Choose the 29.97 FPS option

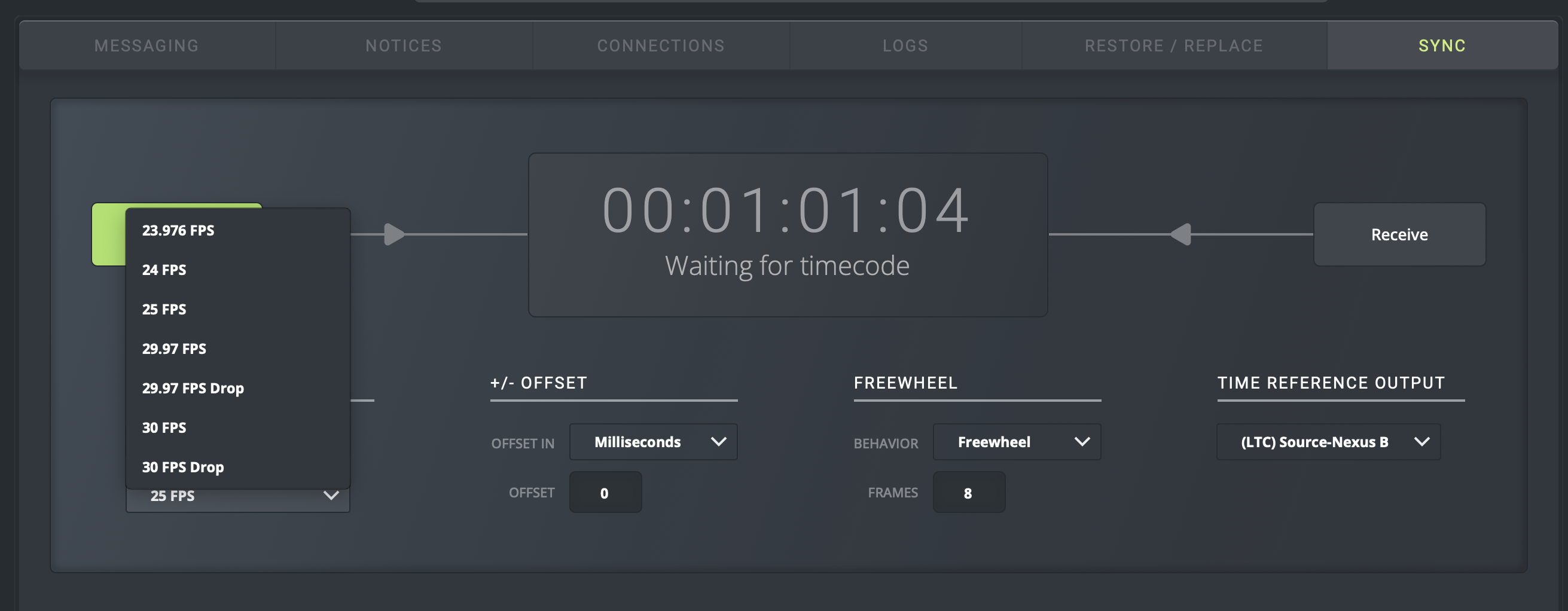click(174, 349)
